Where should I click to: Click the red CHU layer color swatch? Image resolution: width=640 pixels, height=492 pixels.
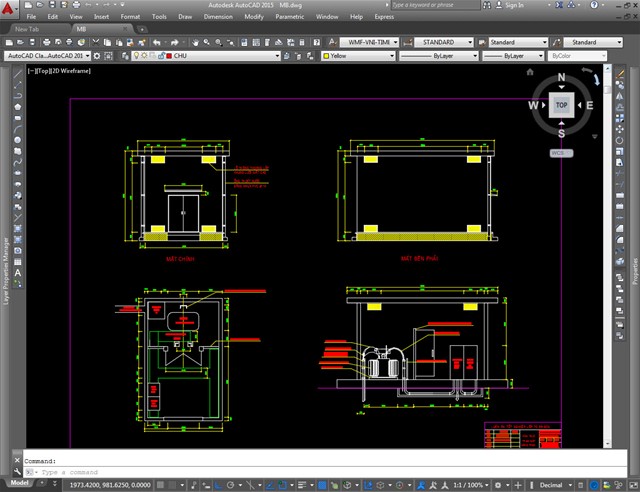tap(169, 56)
